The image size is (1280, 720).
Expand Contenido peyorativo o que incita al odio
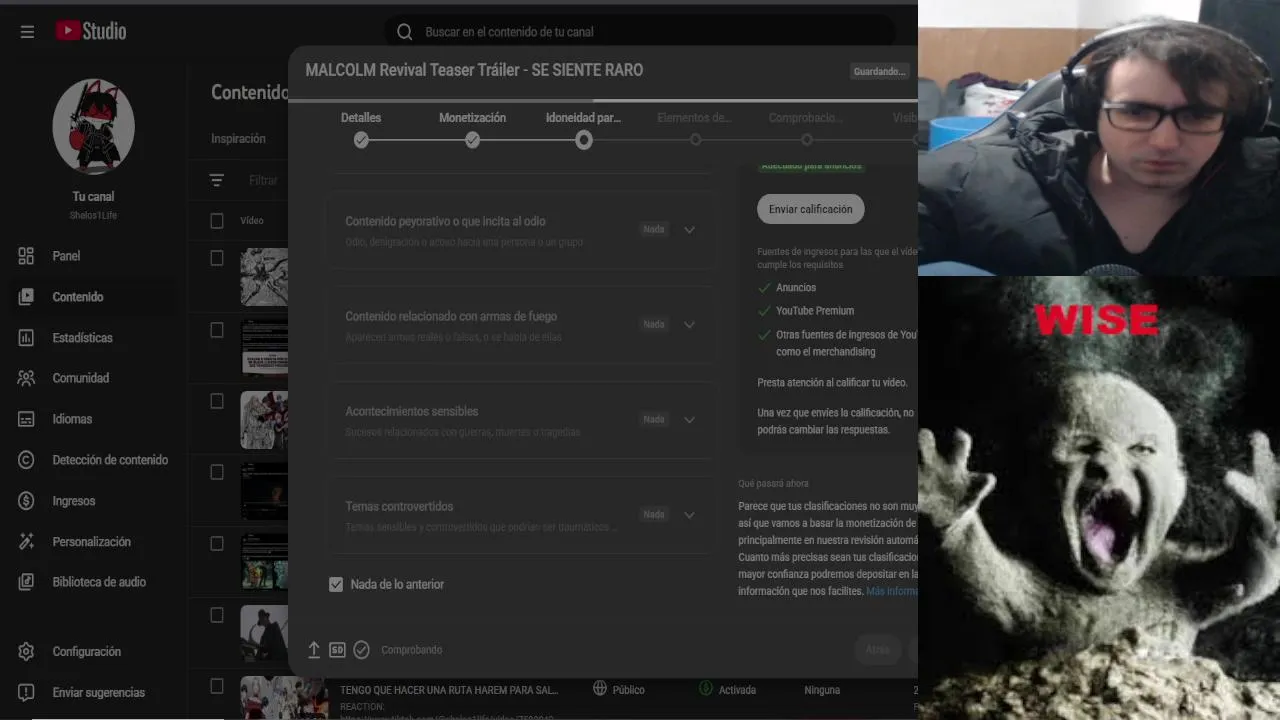click(689, 229)
